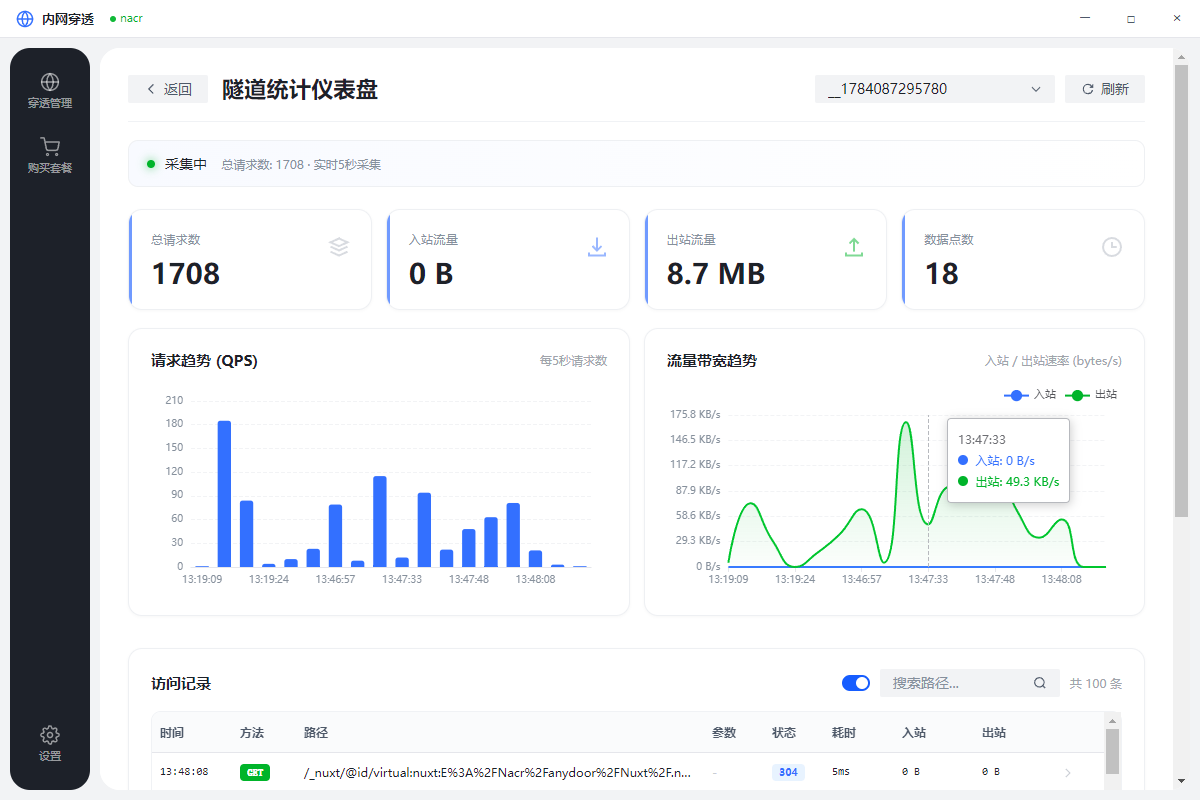Click the 流量带宽趋势 chart title
The height and width of the screenshot is (800, 1200).
point(712,361)
